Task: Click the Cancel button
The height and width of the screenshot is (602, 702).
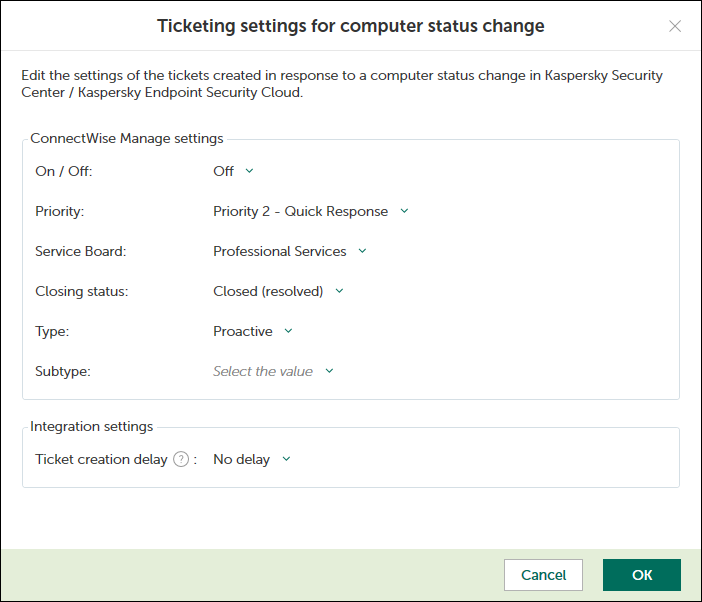Action: coord(544,575)
